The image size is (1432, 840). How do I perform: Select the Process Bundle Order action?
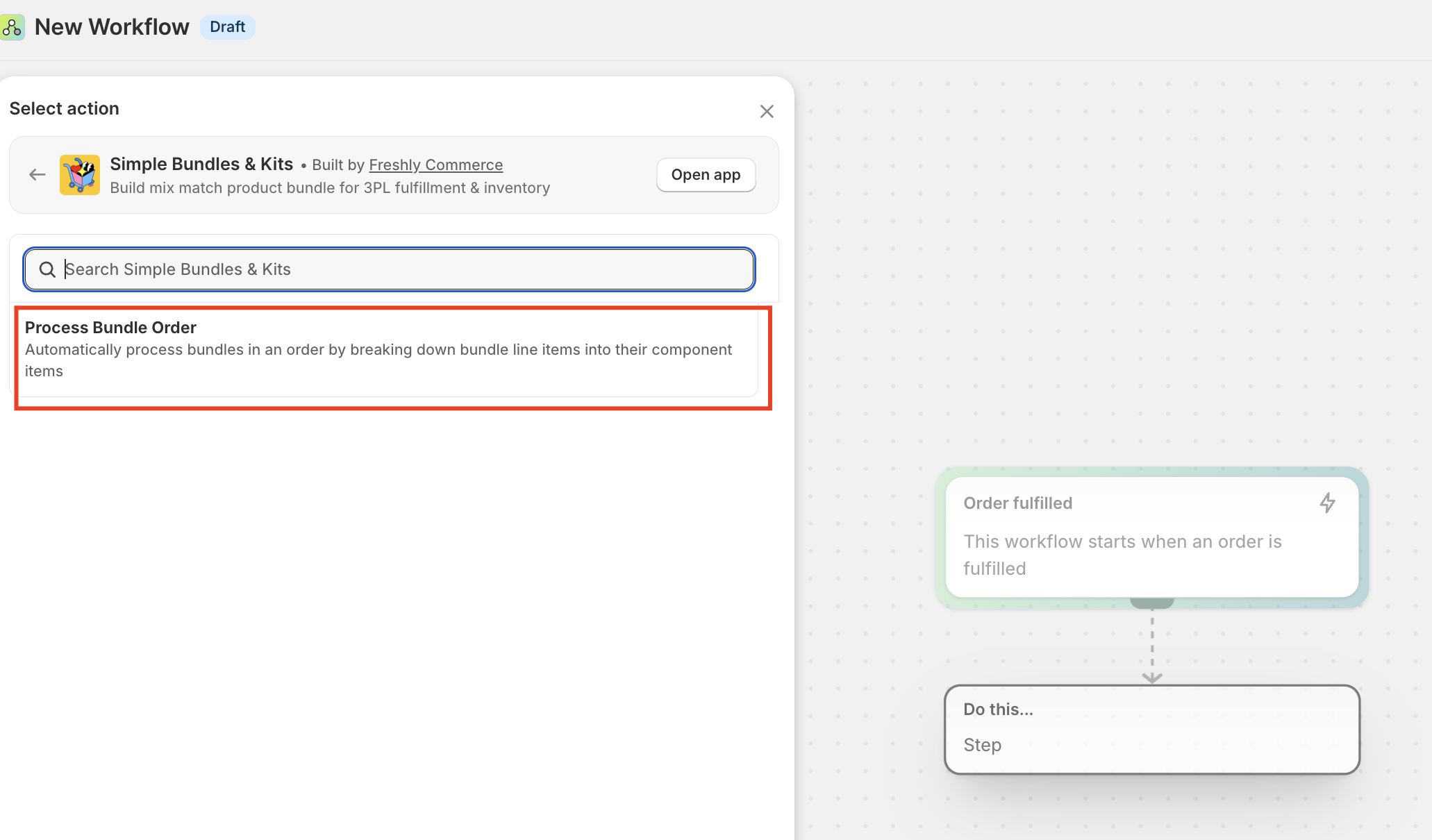click(x=111, y=328)
